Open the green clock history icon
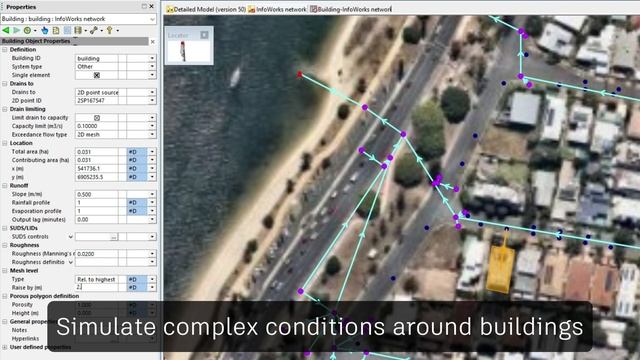Screen dimensions: 640x360 27,31
